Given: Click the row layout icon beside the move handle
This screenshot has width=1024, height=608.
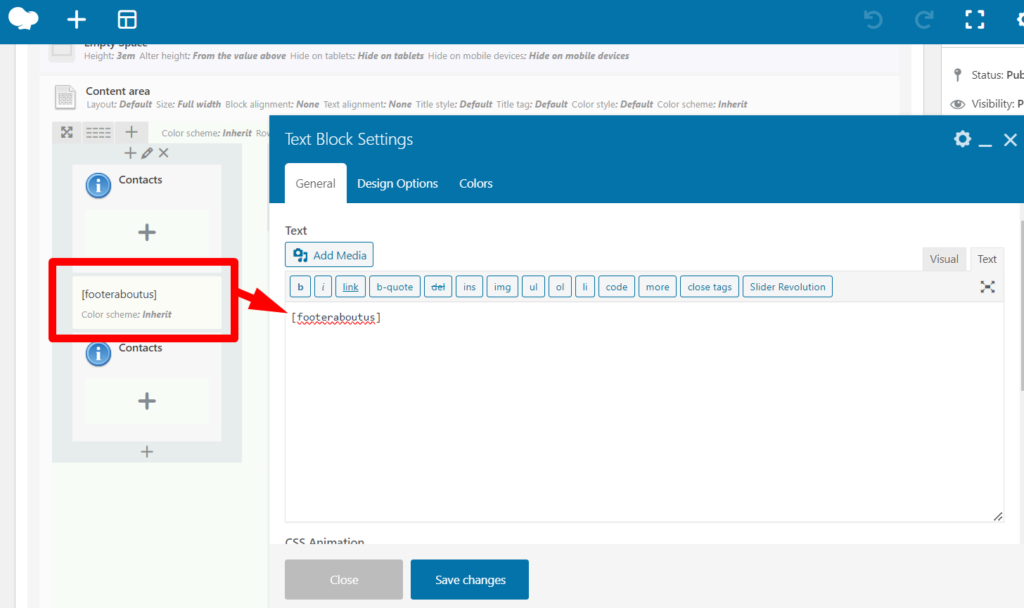Looking at the screenshot, I should tap(99, 131).
